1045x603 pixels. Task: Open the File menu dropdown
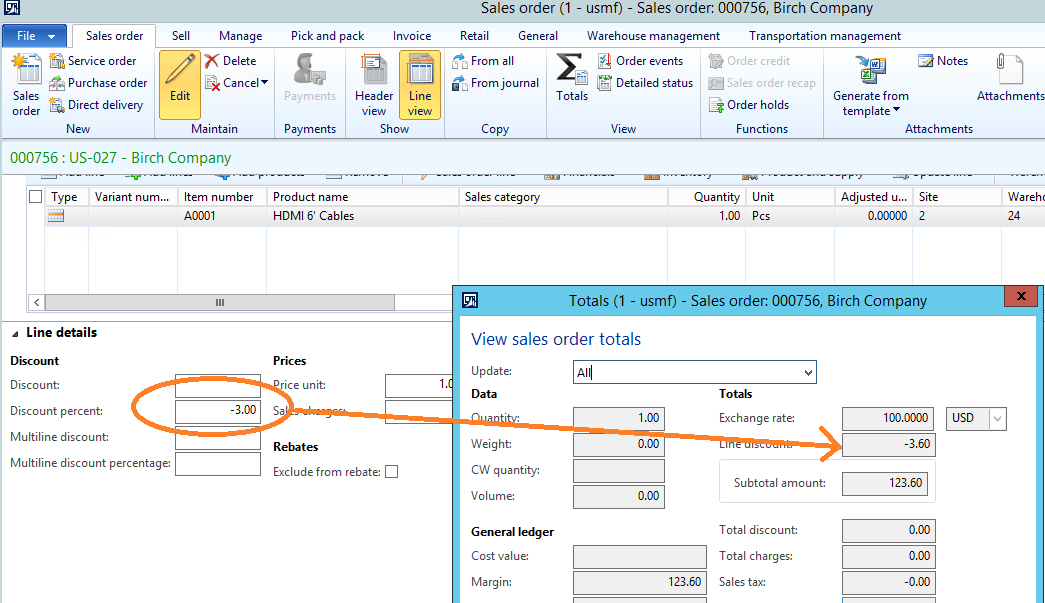click(x=35, y=36)
